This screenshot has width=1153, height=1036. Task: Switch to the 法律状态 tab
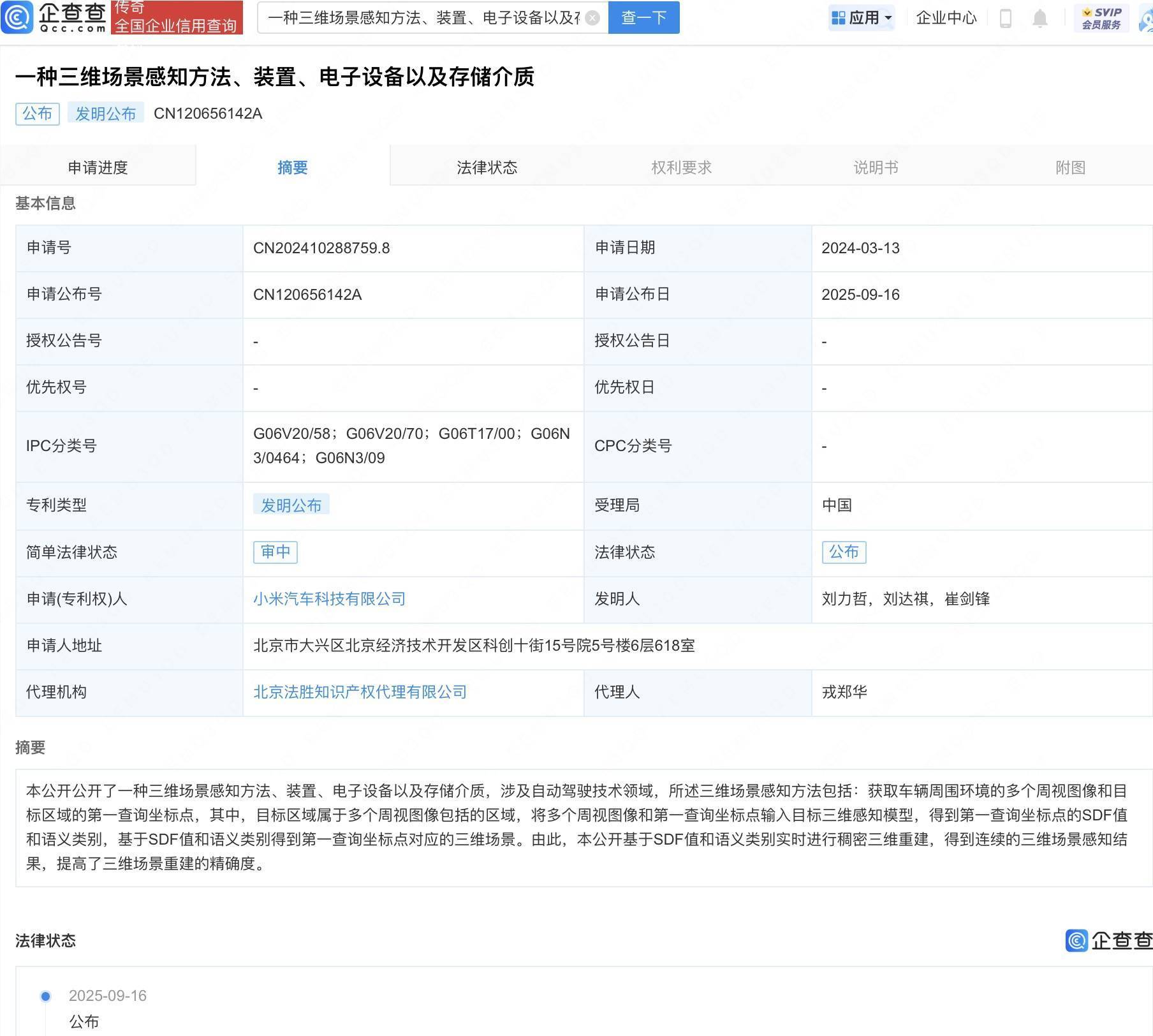(487, 167)
